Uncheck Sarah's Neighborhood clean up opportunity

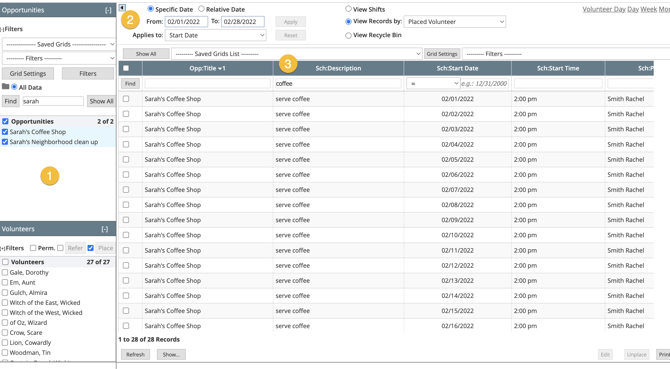[5, 142]
